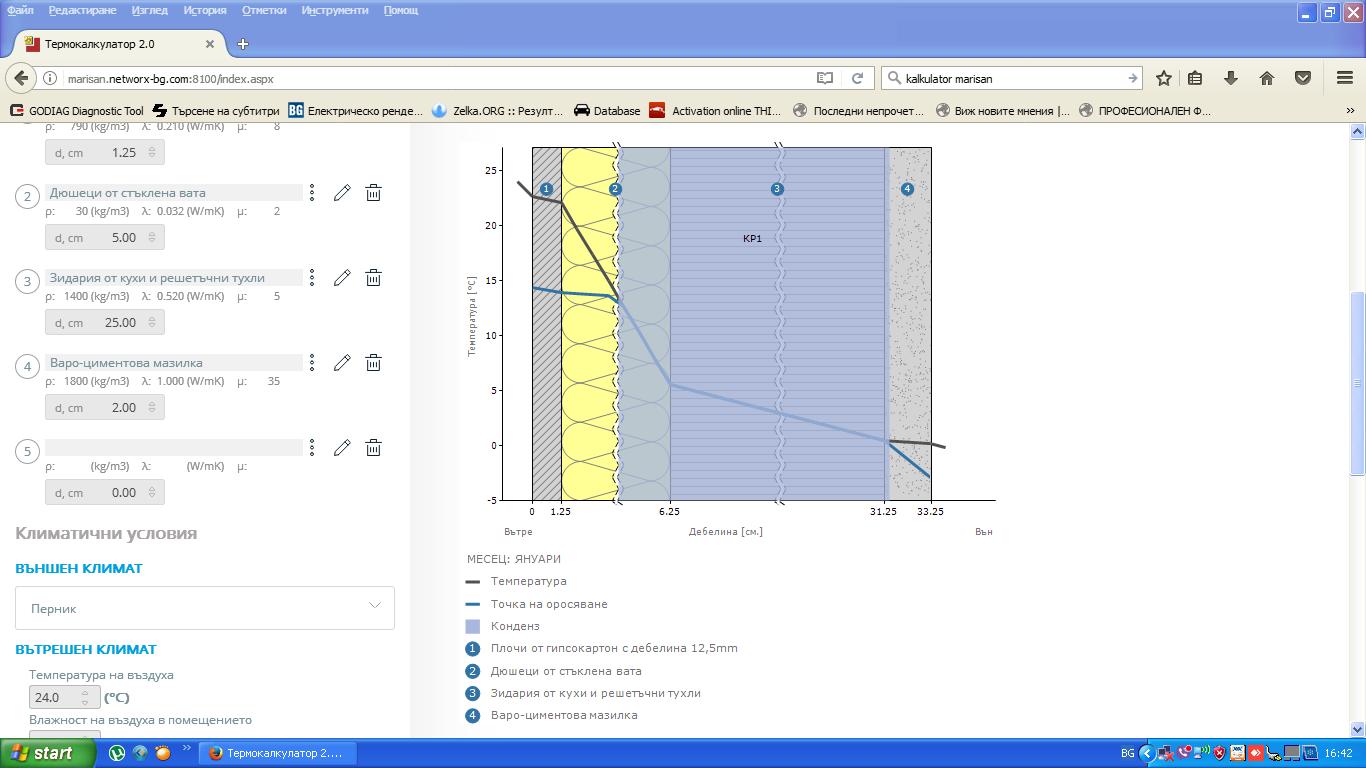The image size is (1366, 768).
Task: Open three-dot options for layer 4
Action: tap(312, 363)
